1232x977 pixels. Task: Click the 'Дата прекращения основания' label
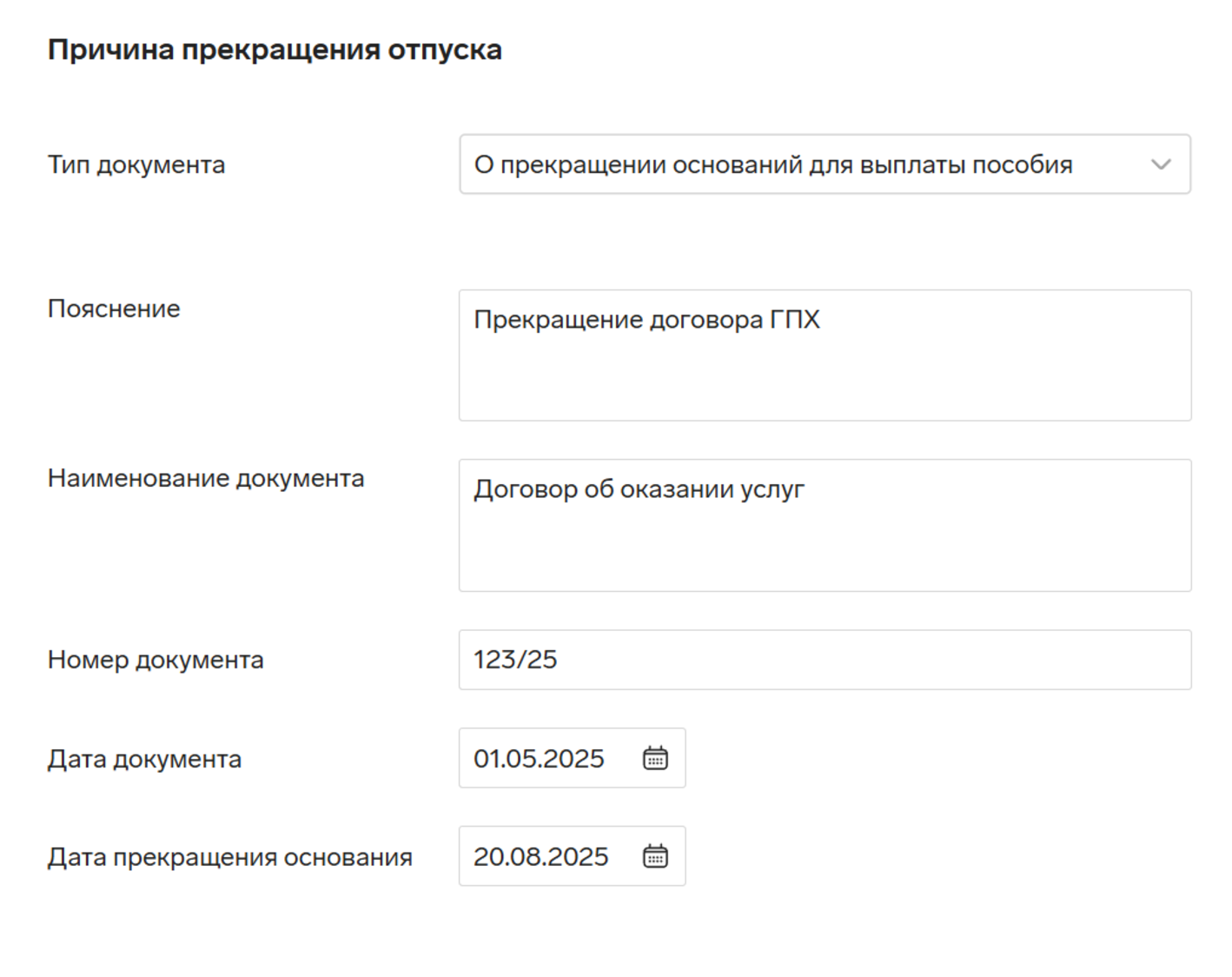point(229,857)
